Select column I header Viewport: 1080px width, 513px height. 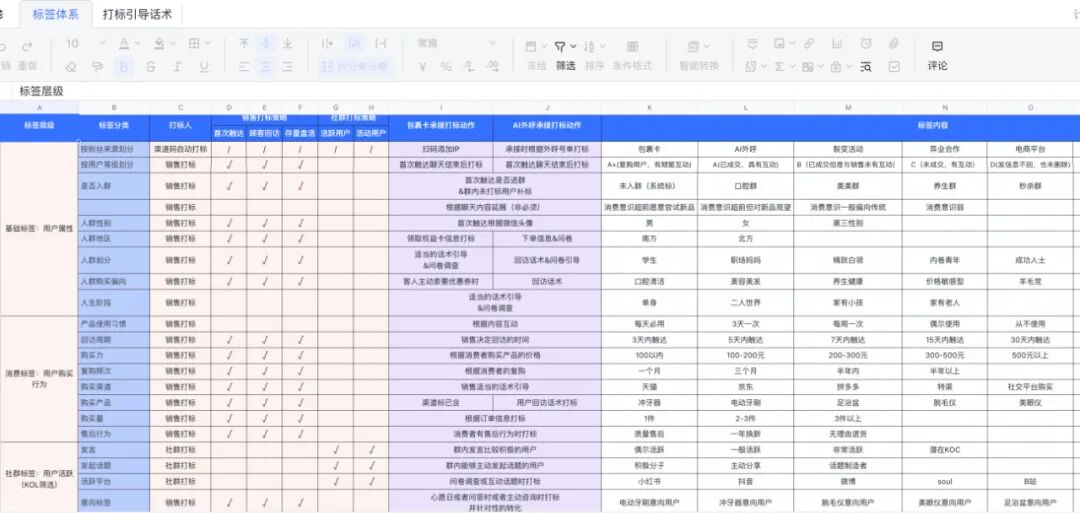click(441, 107)
